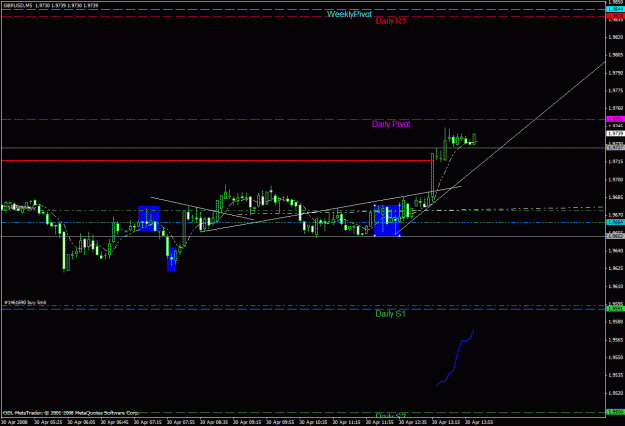Click the 30 Apr 05:25 time label
Screen dimensions: 625x426
[48, 422]
